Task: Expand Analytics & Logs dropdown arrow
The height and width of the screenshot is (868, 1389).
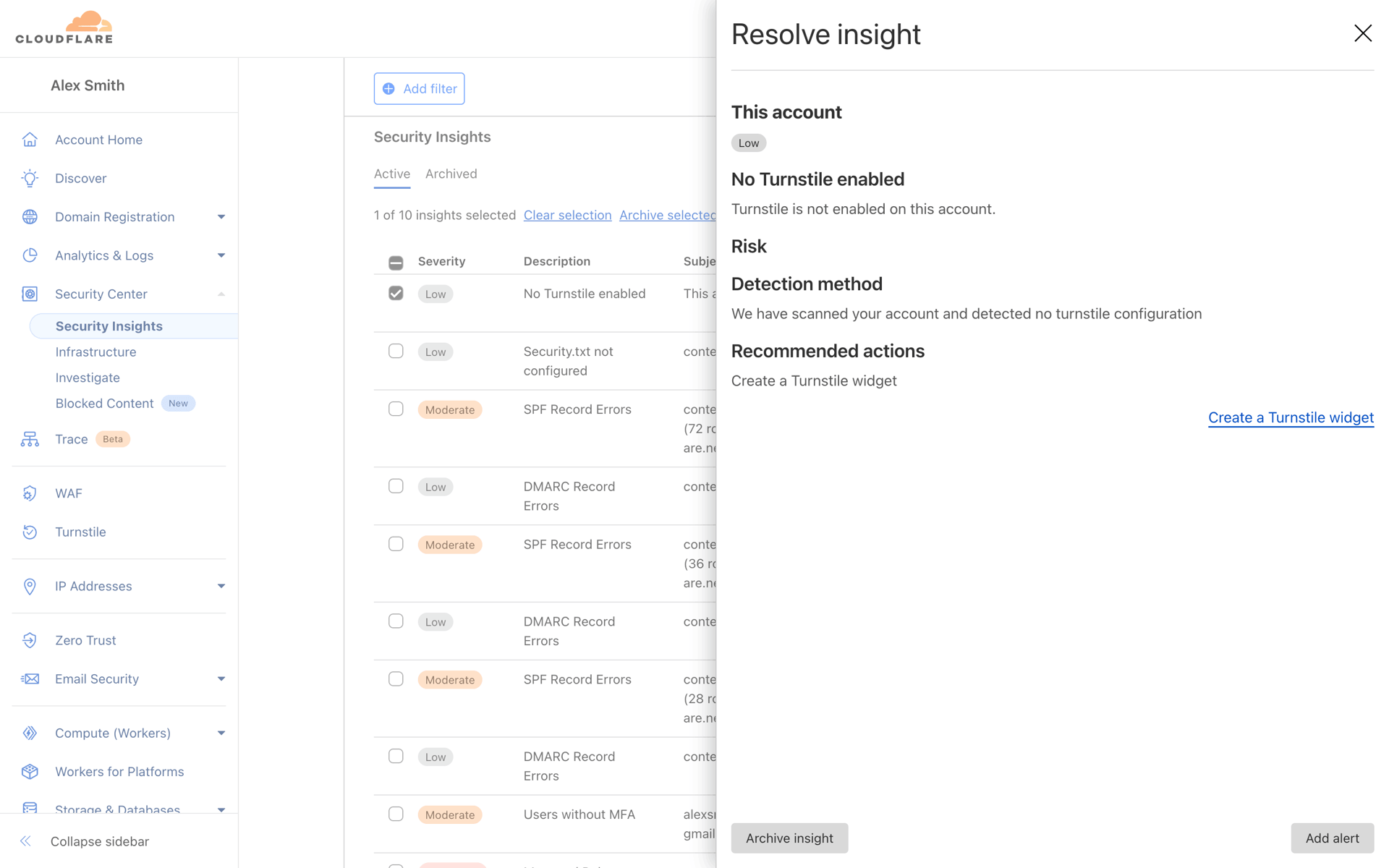Action: click(221, 255)
